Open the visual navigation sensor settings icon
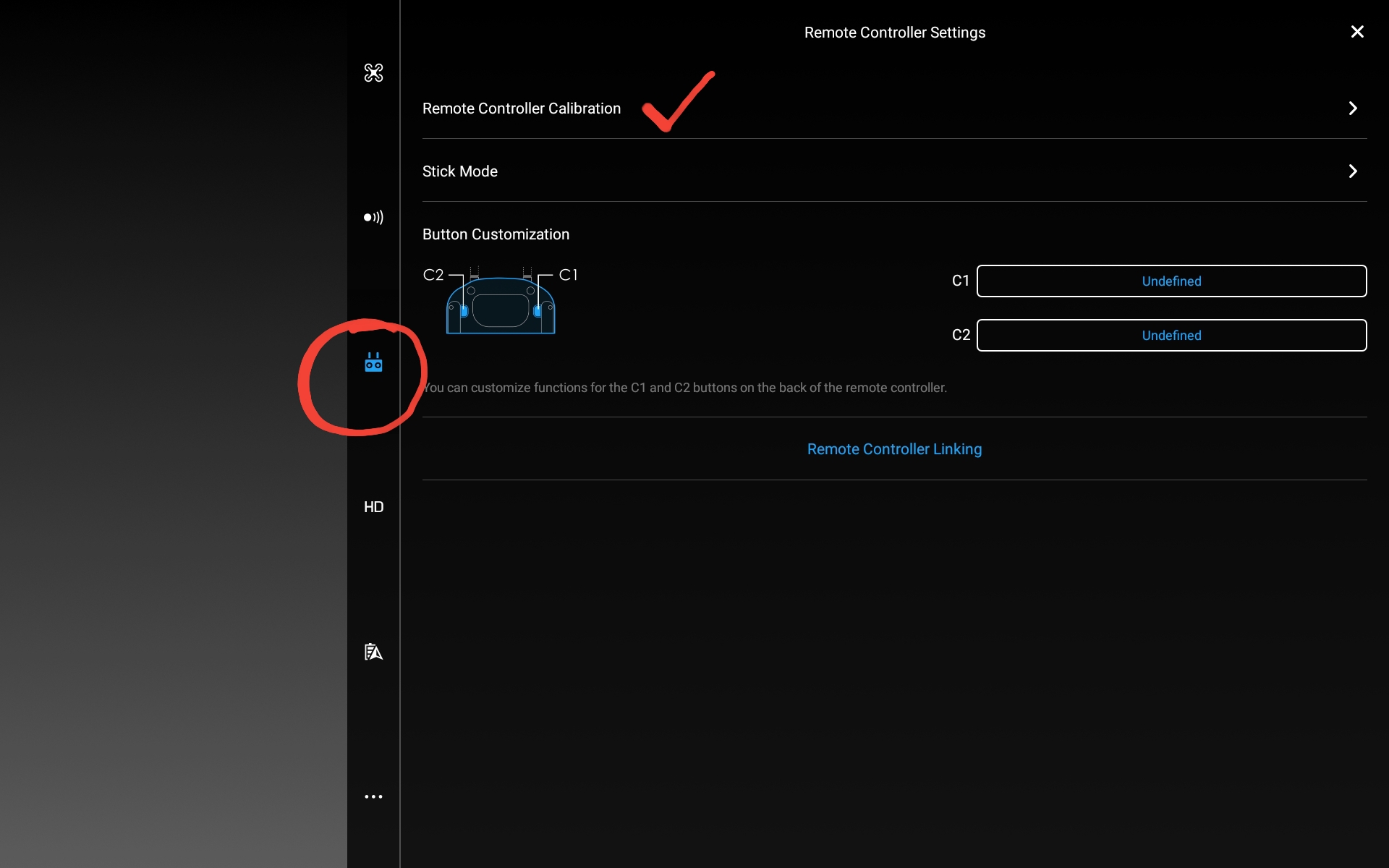Screen dimensions: 1389x868 [x=373, y=217]
